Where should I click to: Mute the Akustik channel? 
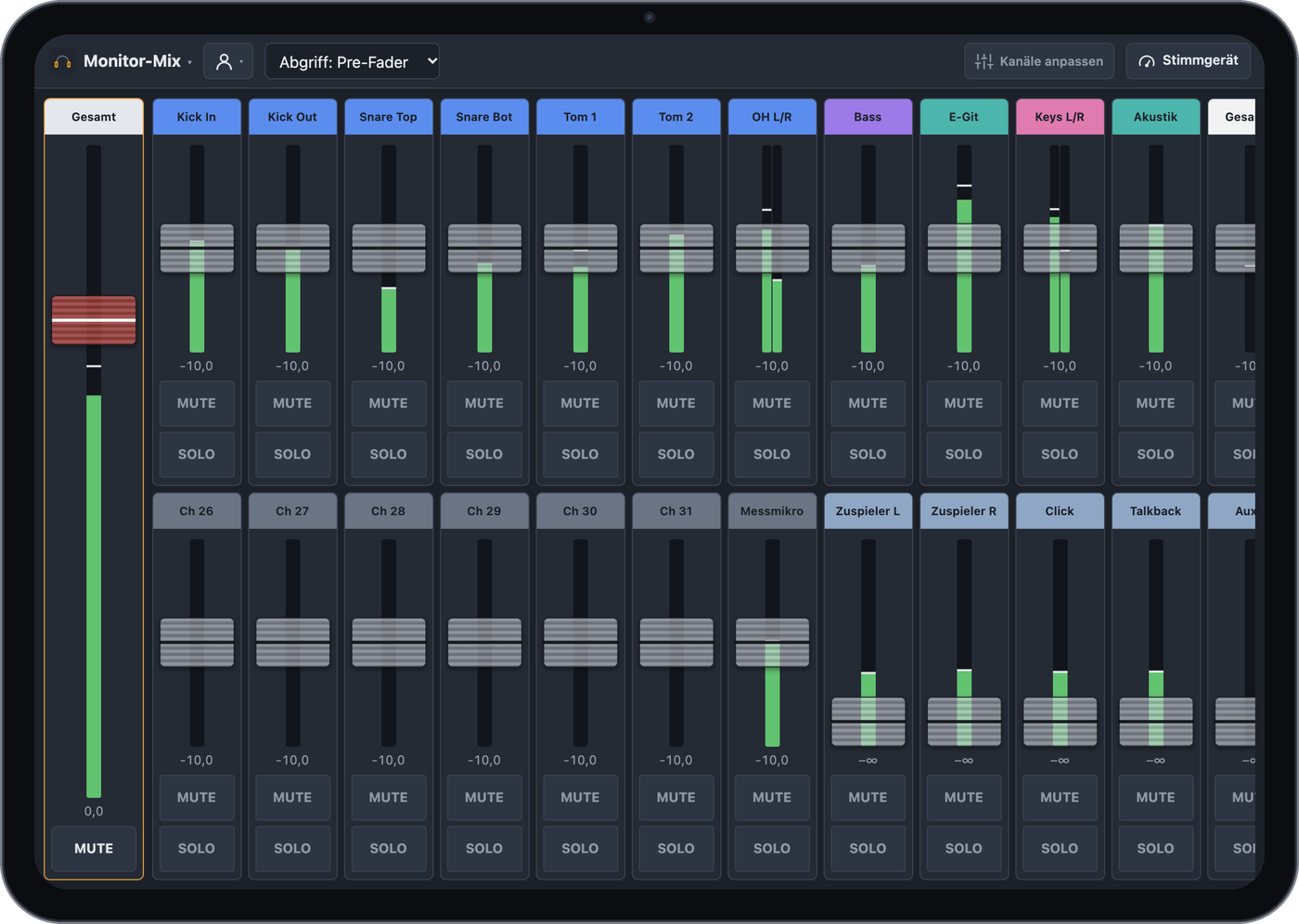(1156, 404)
